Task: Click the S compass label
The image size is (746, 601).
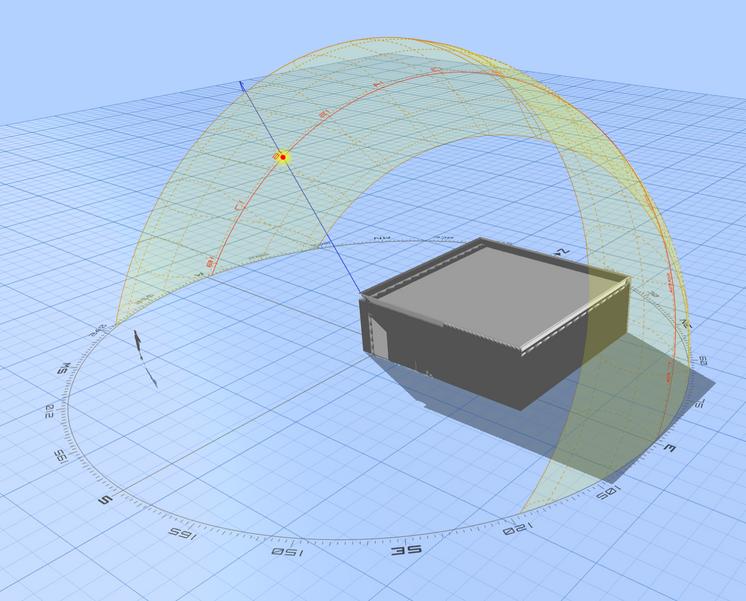Action: pyautogui.click(x=105, y=500)
